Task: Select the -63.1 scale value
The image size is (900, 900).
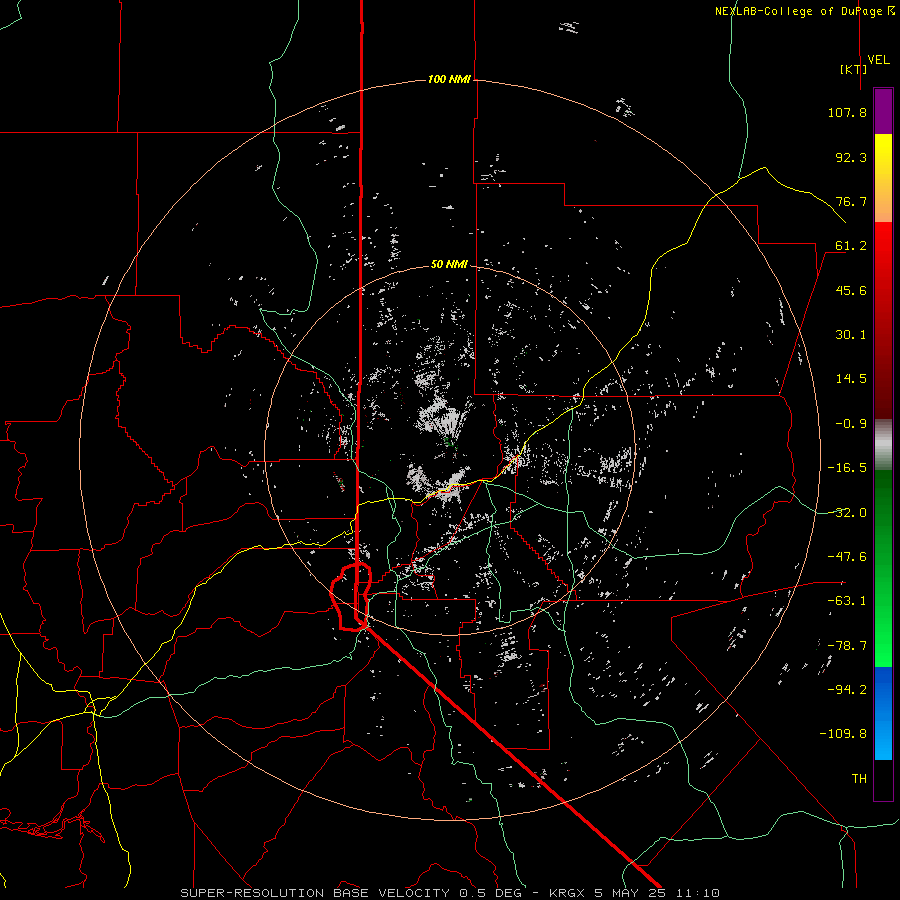Action: (x=847, y=601)
